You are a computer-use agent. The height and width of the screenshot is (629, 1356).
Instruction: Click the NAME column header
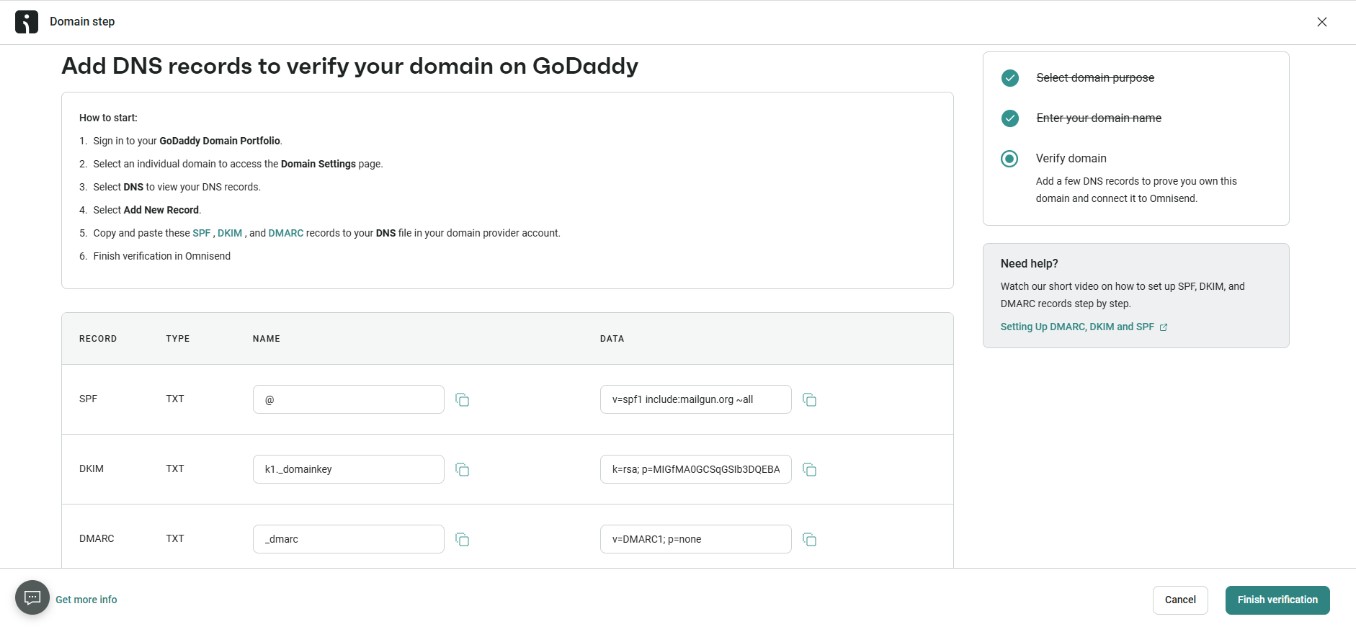(x=266, y=339)
